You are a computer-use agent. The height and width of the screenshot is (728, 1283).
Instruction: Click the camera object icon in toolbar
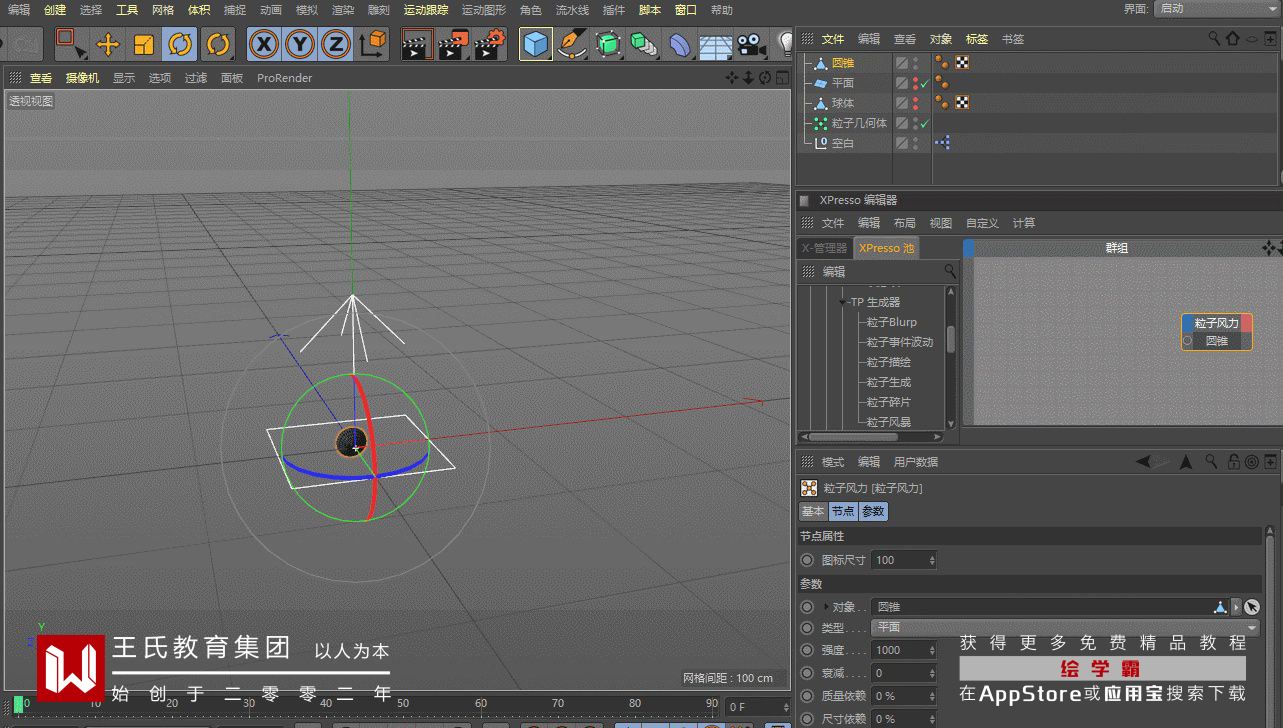click(750, 45)
